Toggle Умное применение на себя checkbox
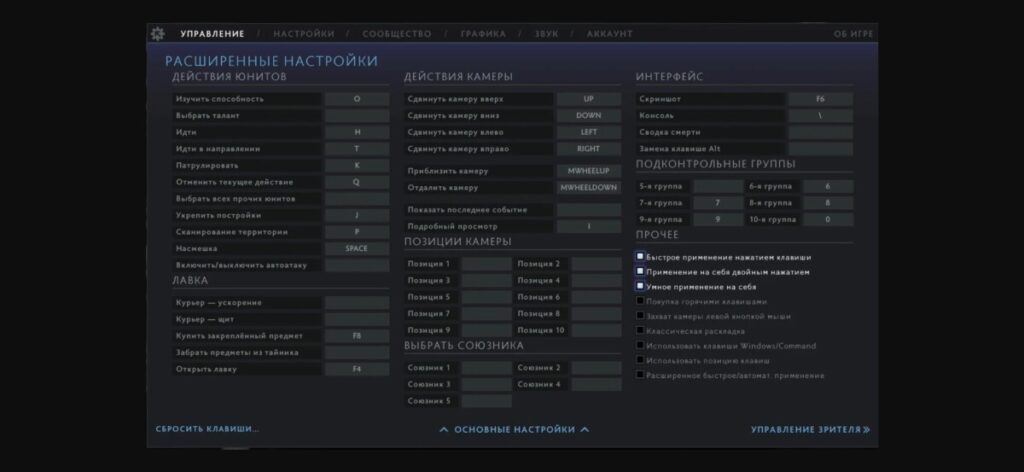This screenshot has width=1024, height=472. [641, 287]
